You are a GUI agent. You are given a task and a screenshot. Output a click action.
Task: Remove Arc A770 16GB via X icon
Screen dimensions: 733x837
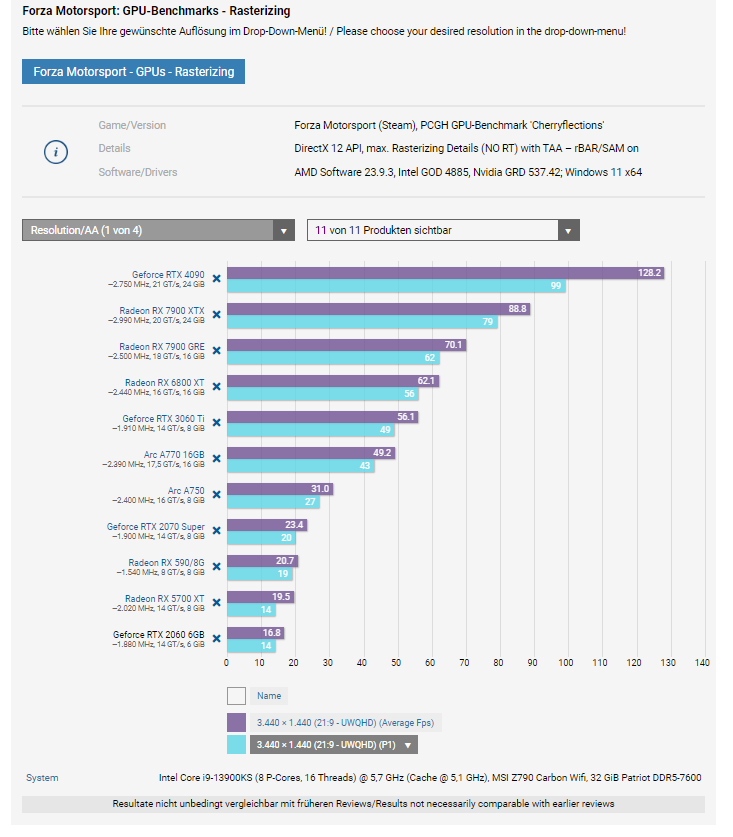[x=216, y=459]
